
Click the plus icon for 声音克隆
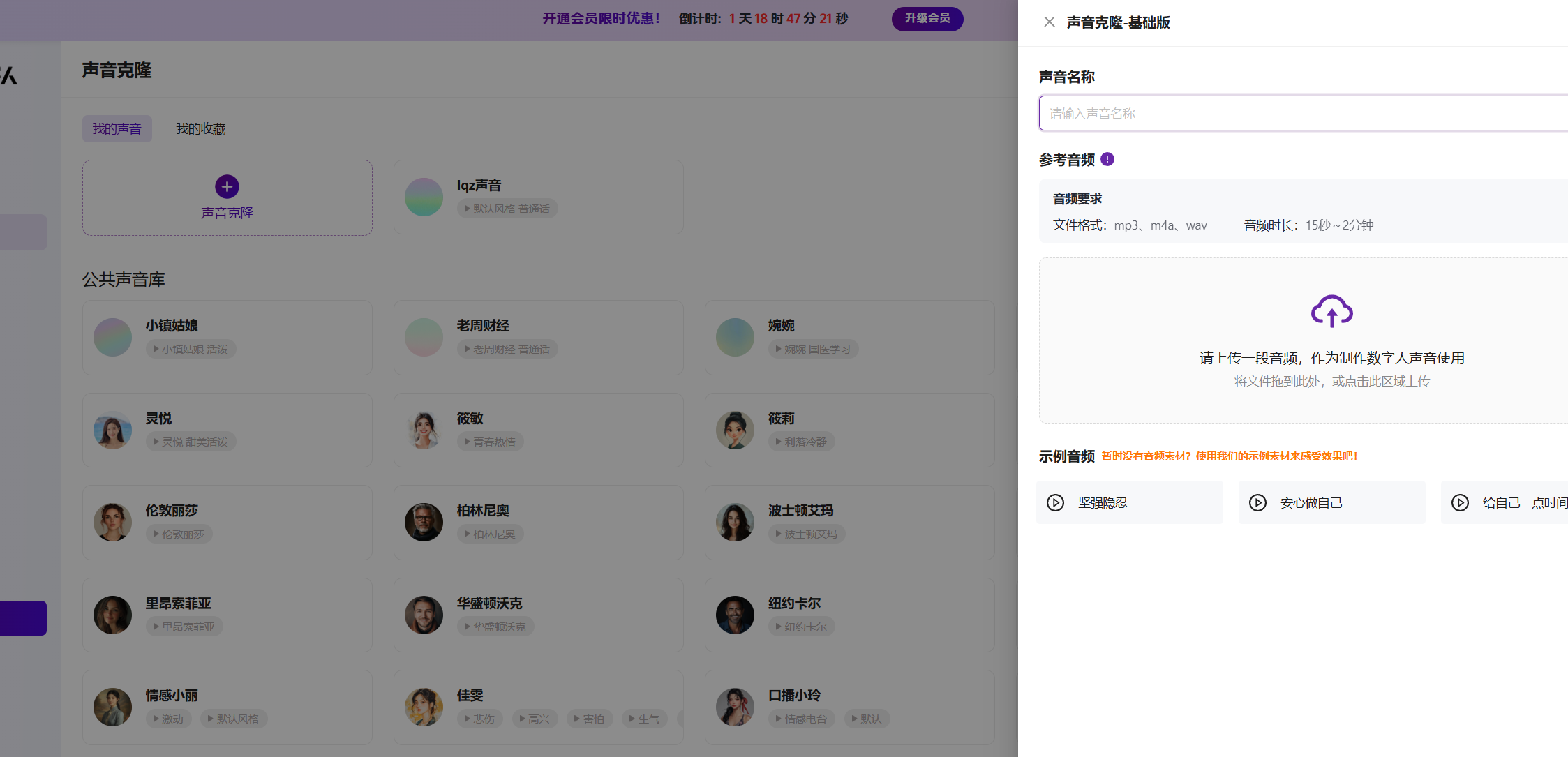point(227,186)
